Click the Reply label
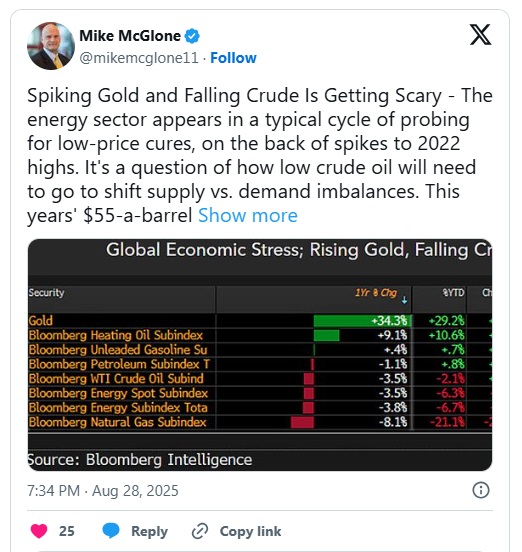This screenshot has height=552, width=522. click(x=149, y=531)
